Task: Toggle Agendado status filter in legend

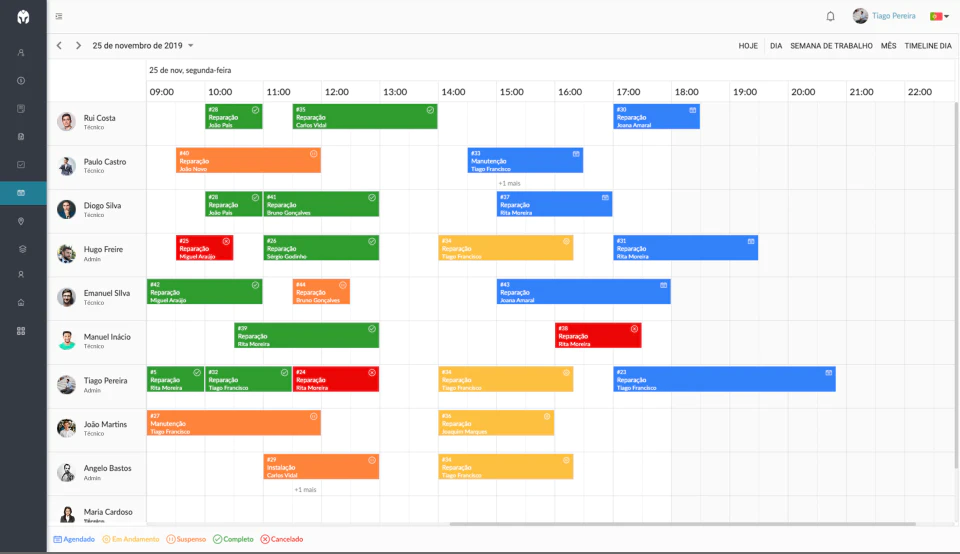Action: tap(74, 539)
